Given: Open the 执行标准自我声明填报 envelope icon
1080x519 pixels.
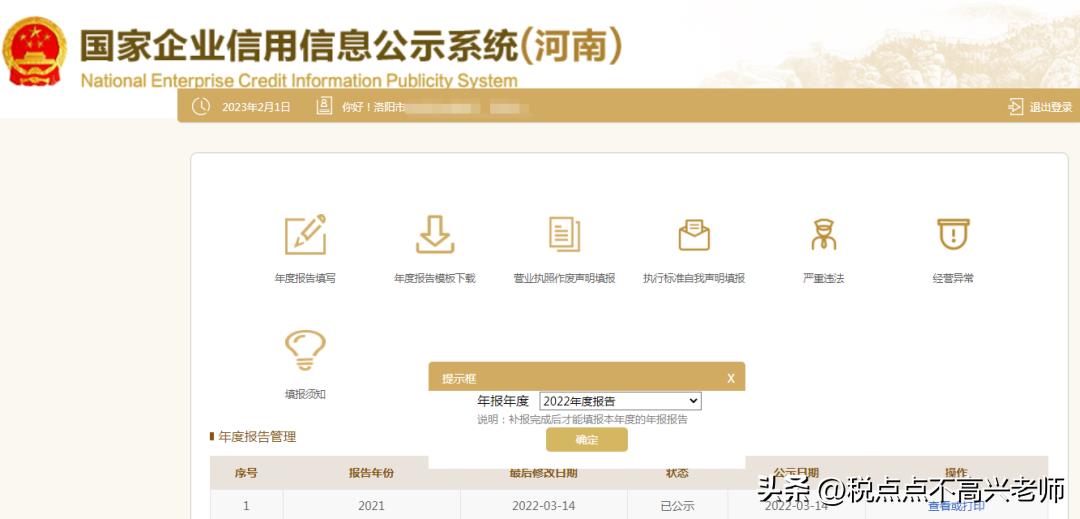Looking at the screenshot, I should [x=694, y=235].
